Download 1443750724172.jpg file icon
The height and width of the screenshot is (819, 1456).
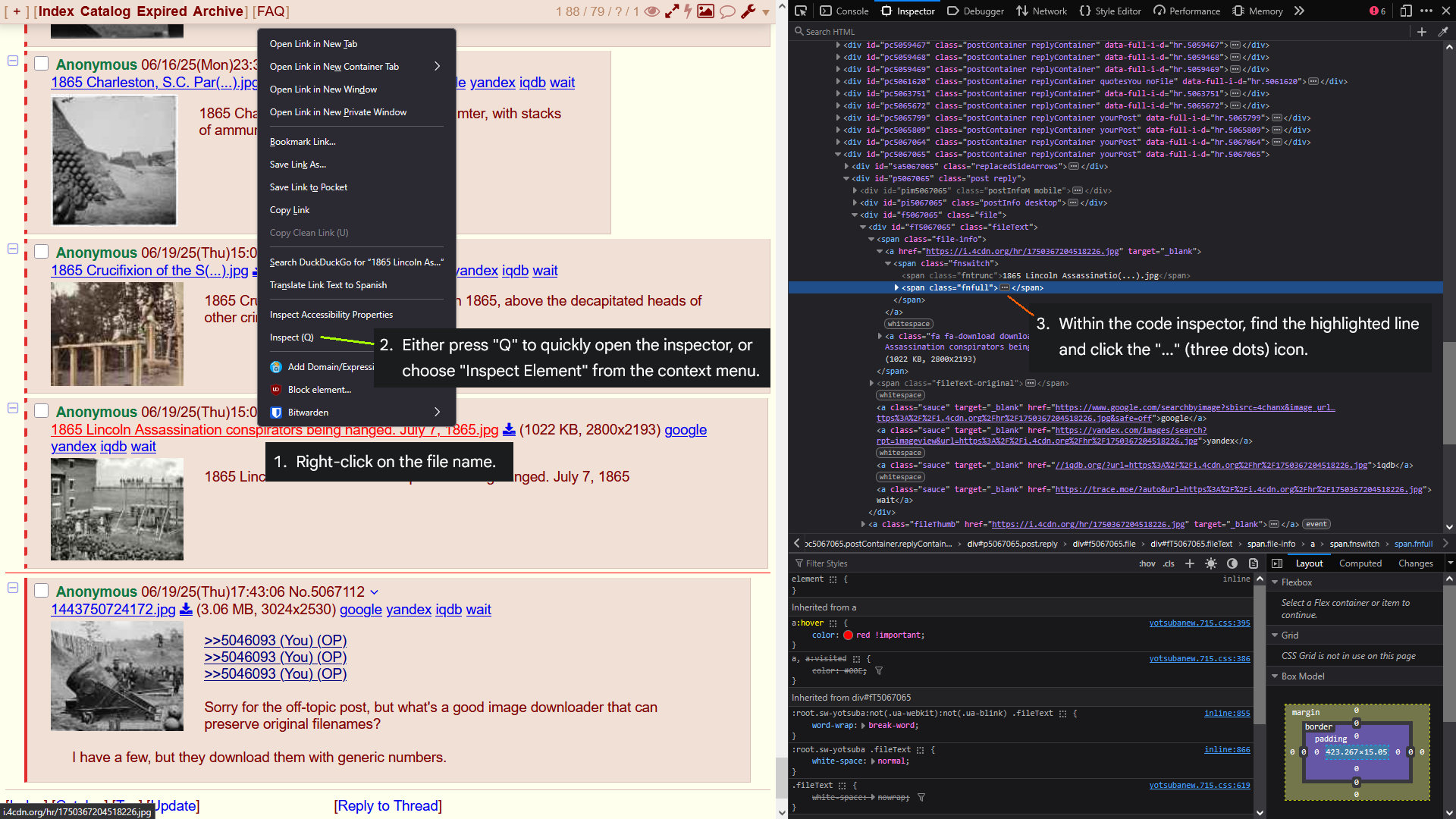pyautogui.click(x=186, y=610)
